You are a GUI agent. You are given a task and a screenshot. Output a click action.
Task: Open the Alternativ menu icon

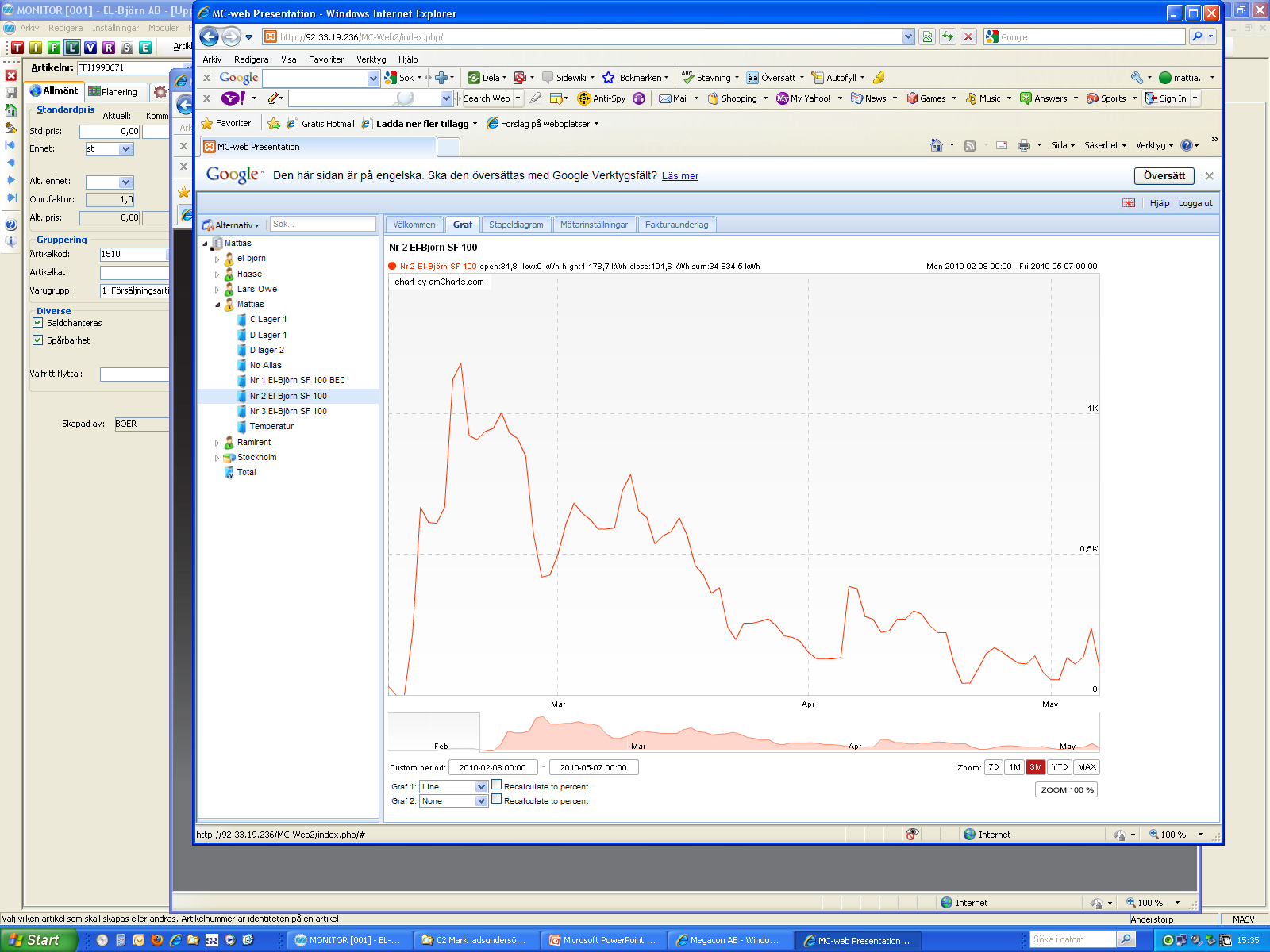pyautogui.click(x=208, y=225)
